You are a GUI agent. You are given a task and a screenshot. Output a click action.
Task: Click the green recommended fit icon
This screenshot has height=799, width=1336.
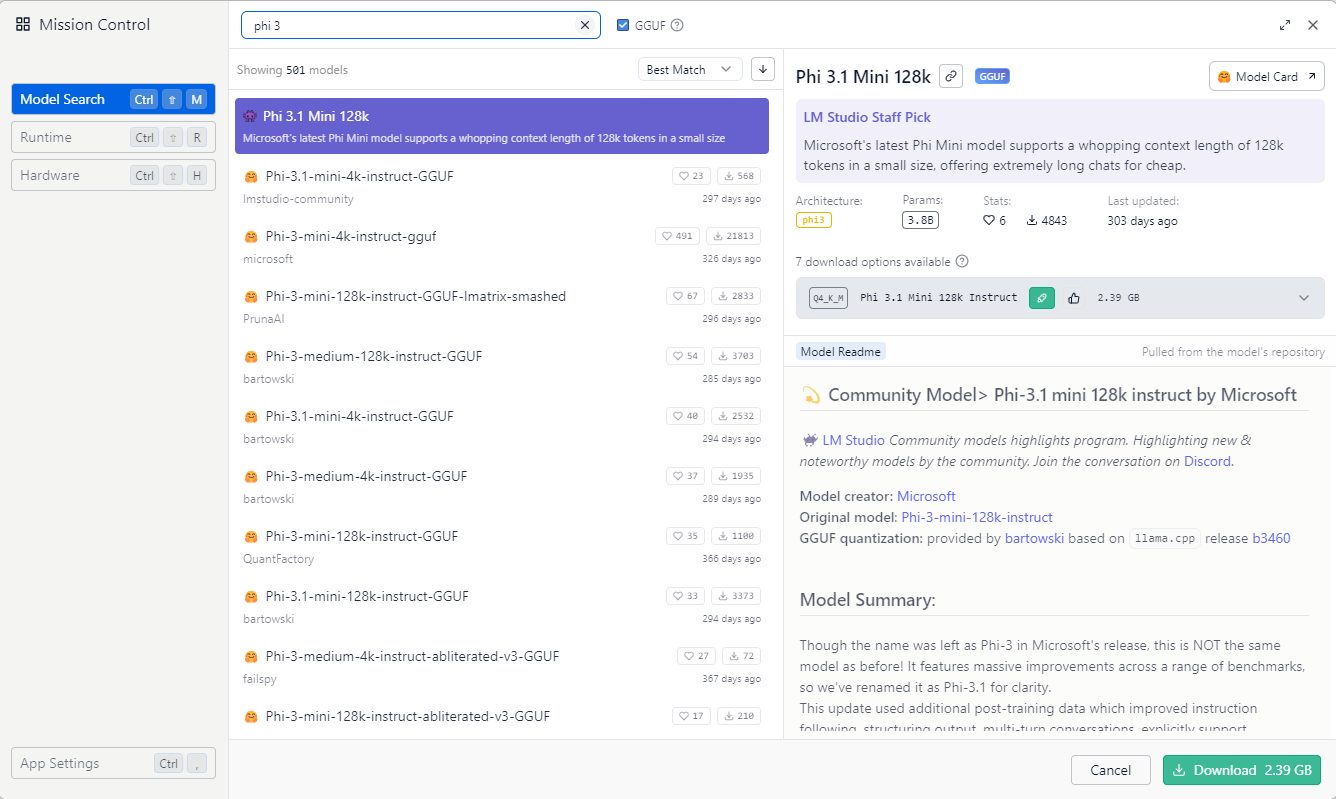click(x=1042, y=298)
